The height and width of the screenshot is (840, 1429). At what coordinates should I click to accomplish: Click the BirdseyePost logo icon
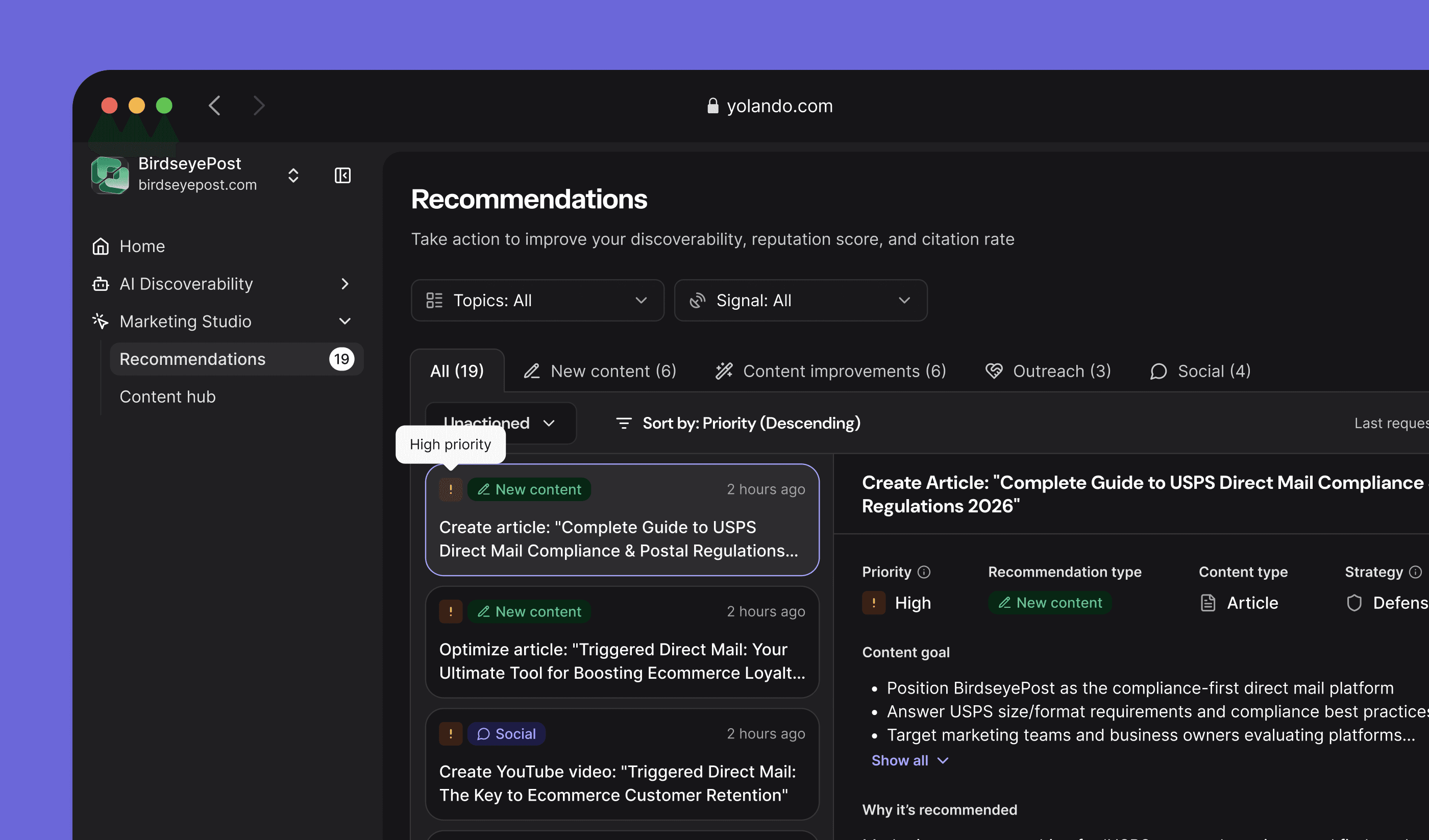[110, 175]
